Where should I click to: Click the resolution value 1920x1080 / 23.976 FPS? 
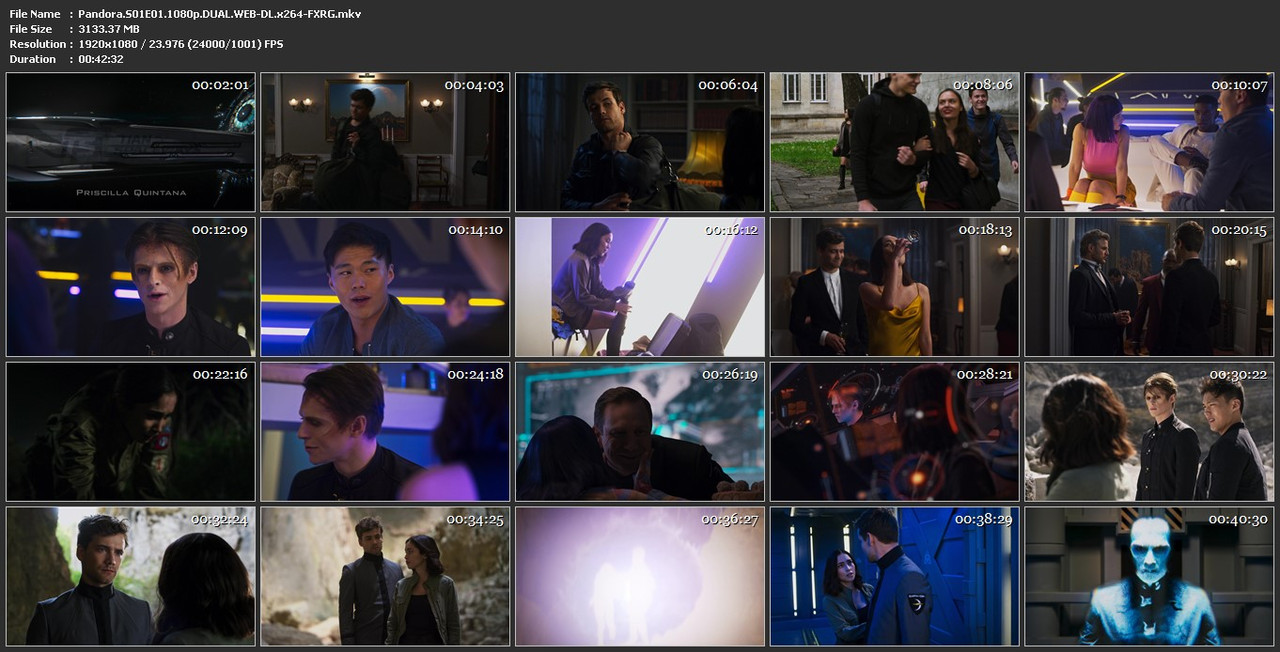pos(180,44)
